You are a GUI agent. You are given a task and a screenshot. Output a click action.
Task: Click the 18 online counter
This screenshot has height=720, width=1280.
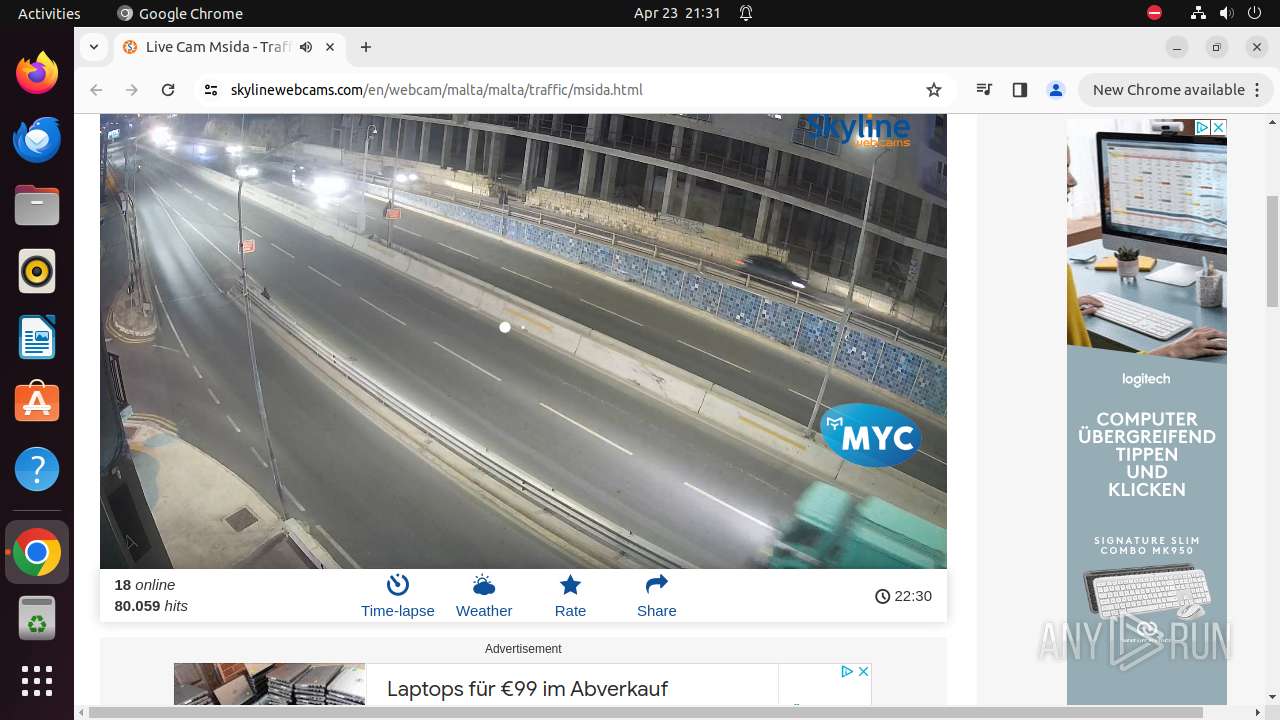pos(145,585)
